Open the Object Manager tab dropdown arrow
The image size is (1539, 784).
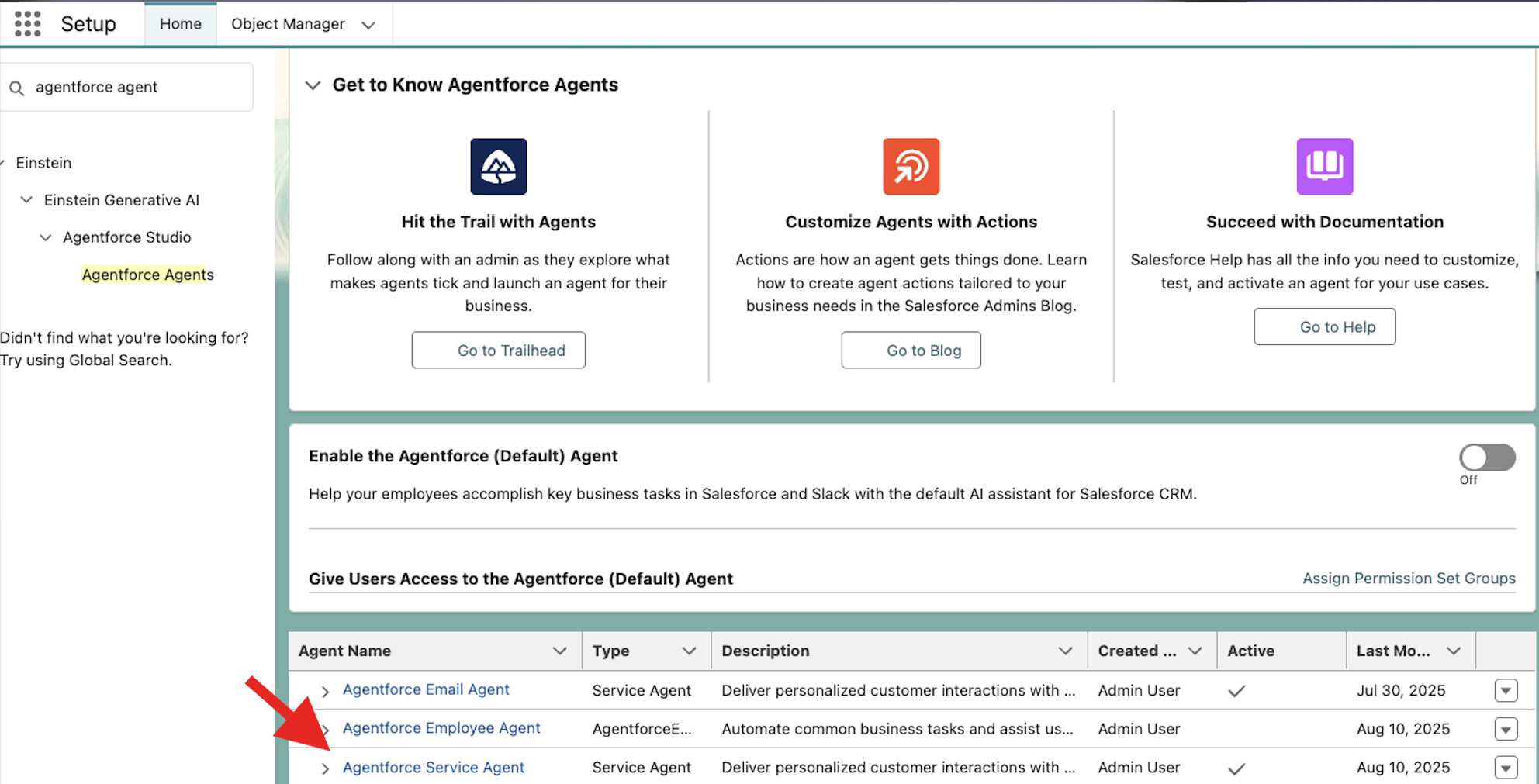coord(368,25)
